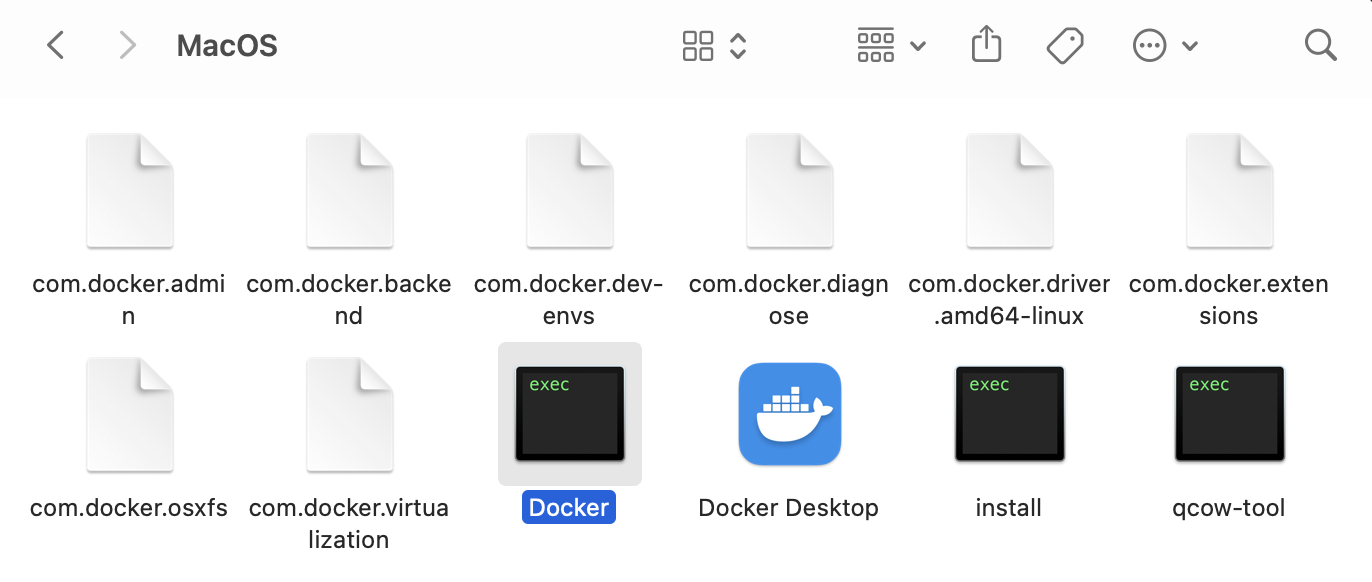This screenshot has width=1372, height=582.
Task: Select the com.docker.admin file icon
Action: pos(129,191)
